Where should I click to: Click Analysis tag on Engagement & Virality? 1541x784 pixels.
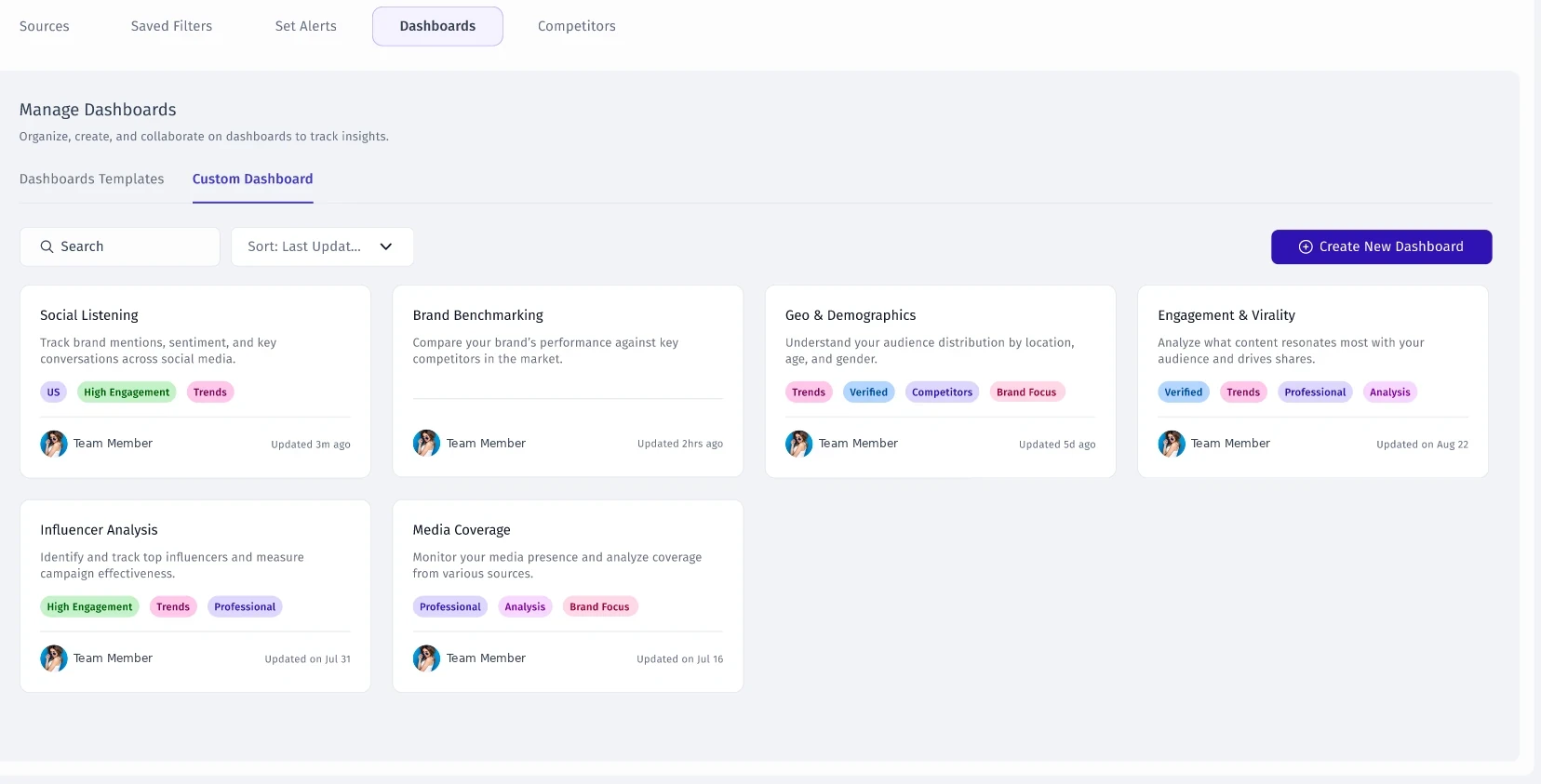click(x=1390, y=392)
